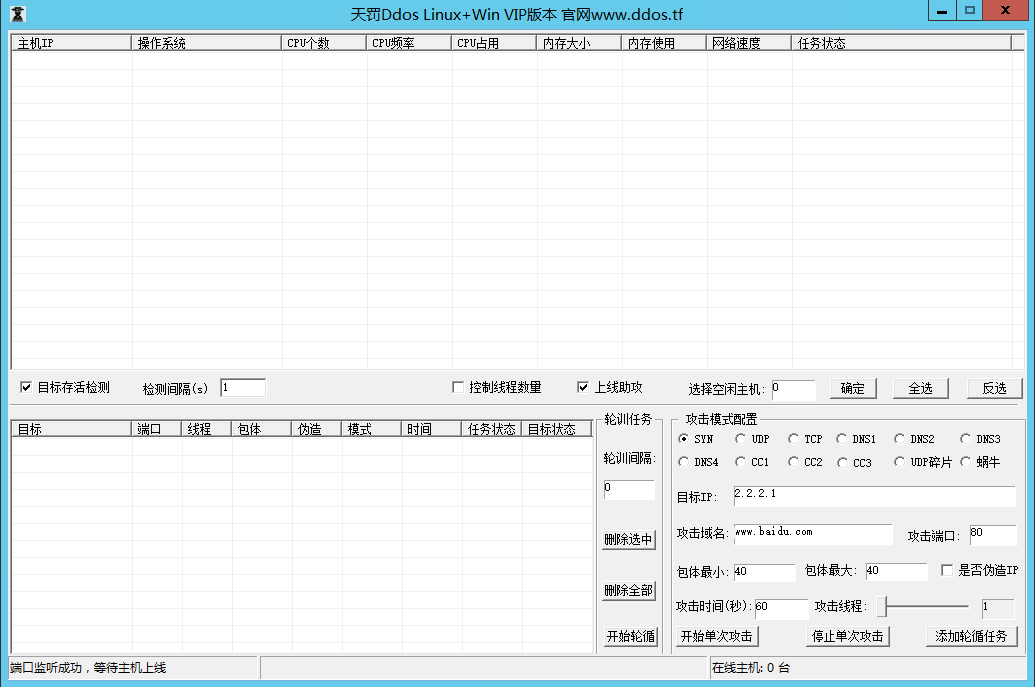Click the CPU个数 column header

pos(324,43)
